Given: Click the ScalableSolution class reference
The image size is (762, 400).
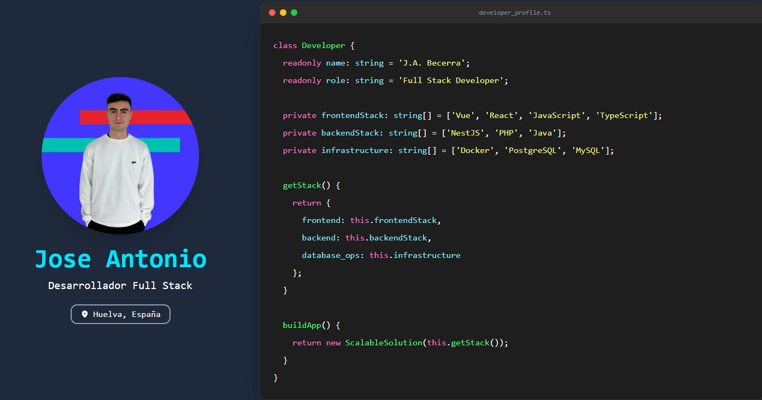Looking at the screenshot, I should click(384, 343).
